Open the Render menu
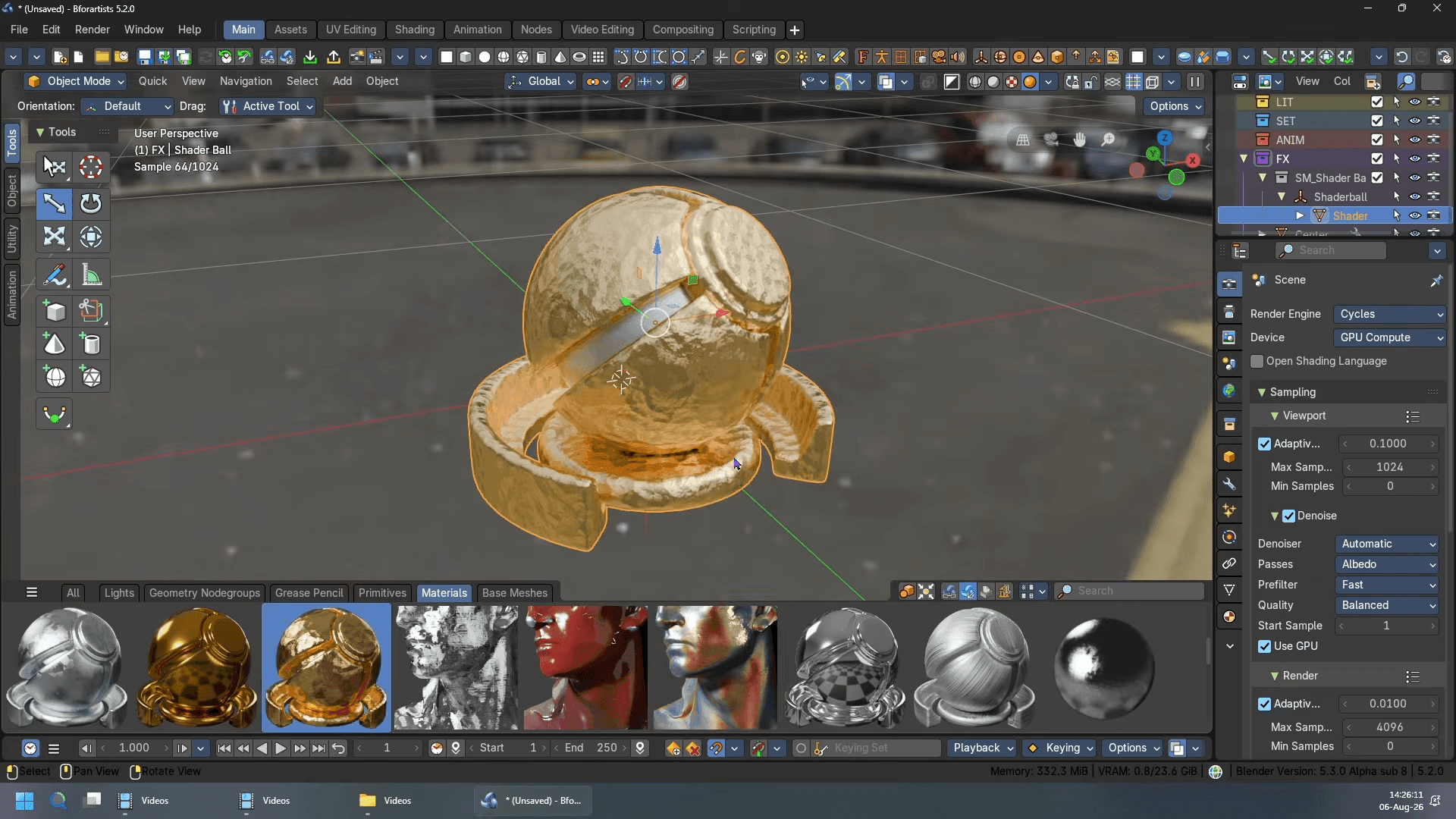The image size is (1456, 819). click(x=92, y=30)
